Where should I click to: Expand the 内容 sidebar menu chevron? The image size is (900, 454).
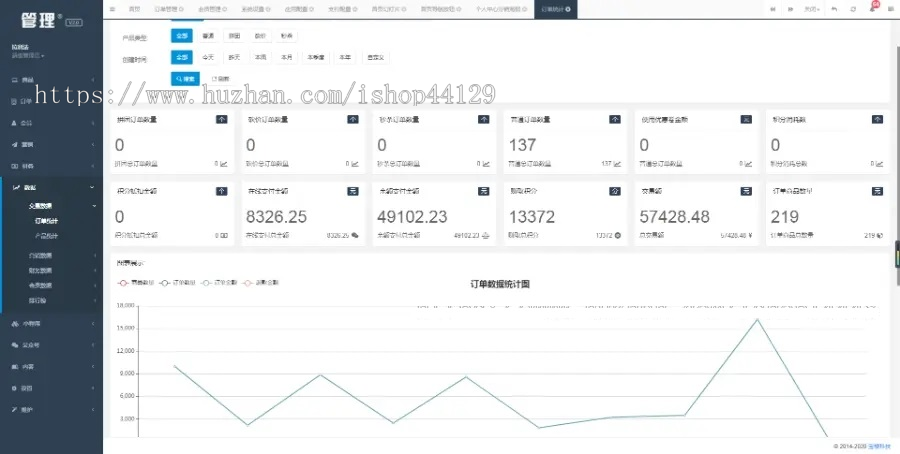point(93,367)
